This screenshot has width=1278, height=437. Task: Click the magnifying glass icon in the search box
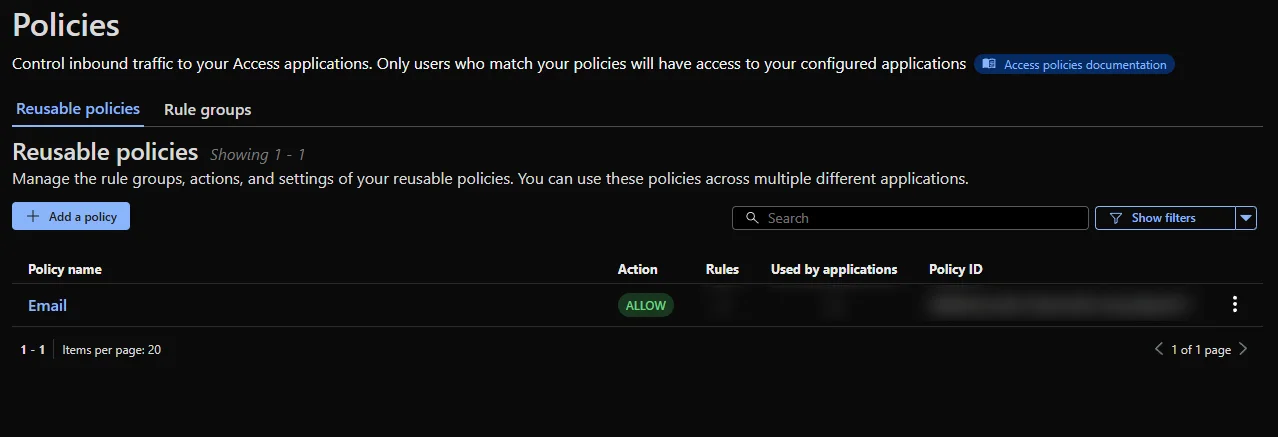(751, 218)
